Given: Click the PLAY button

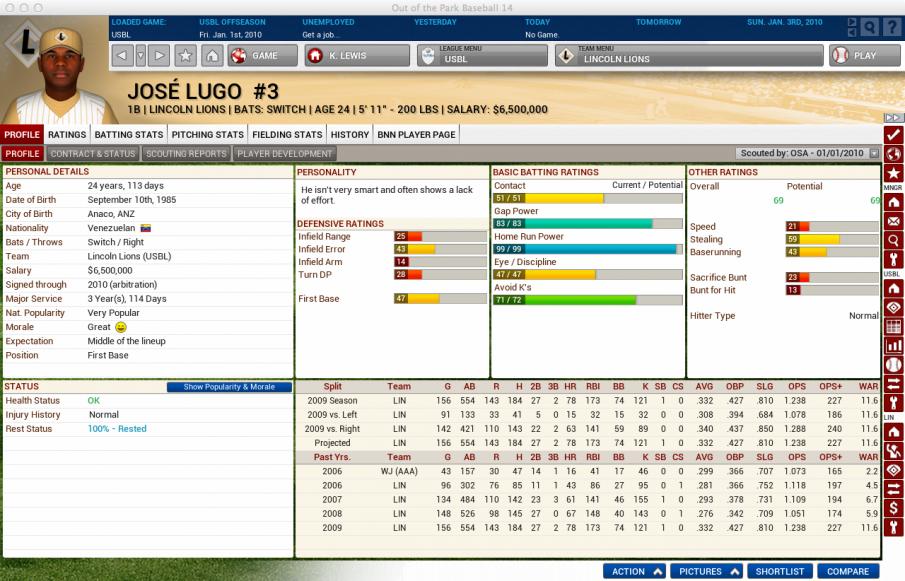Looking at the screenshot, I should point(865,55).
